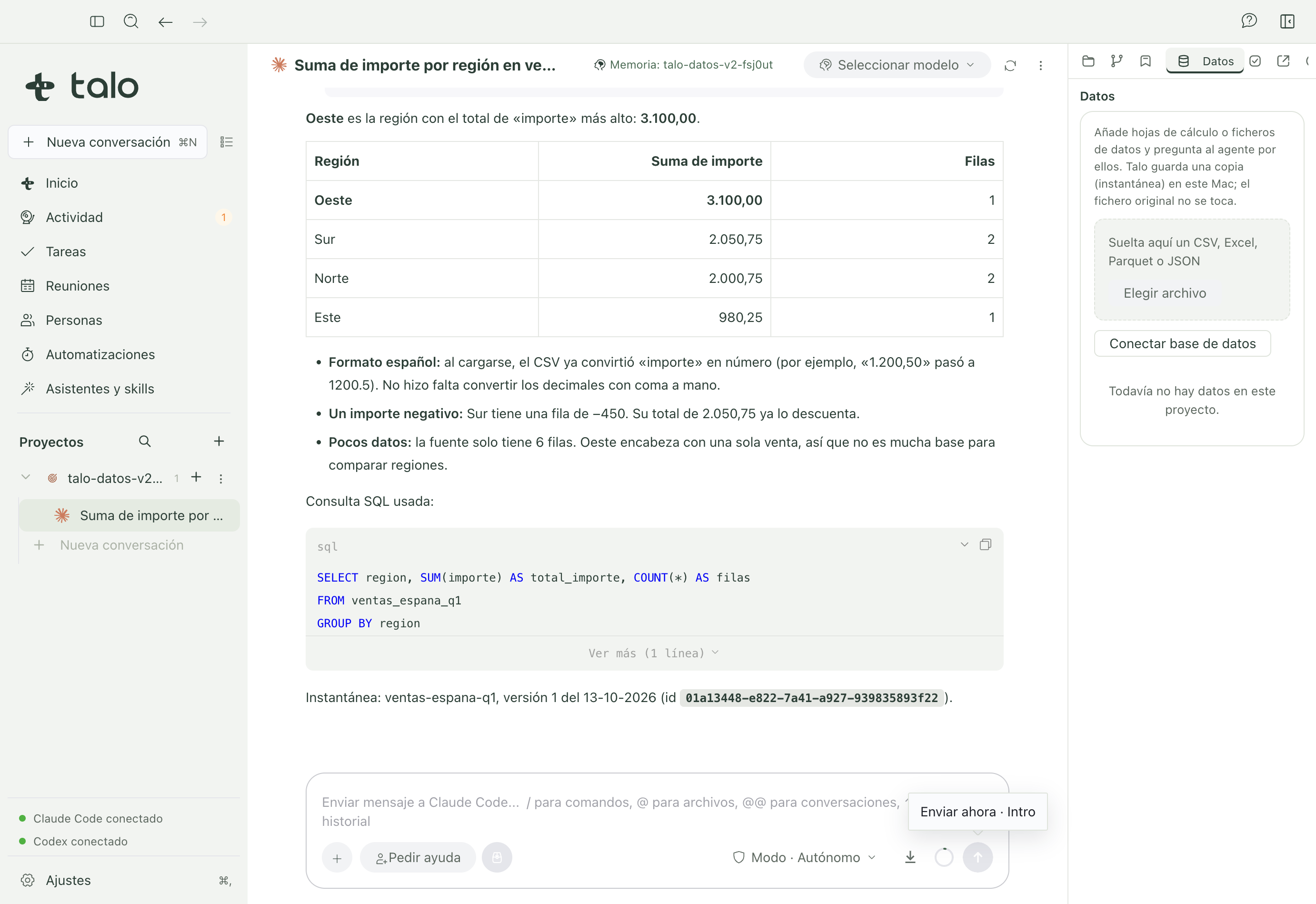Screen dimensions: 1316x904
Task: Open the Modo · Autónomo dropdown
Action: pos(804,857)
